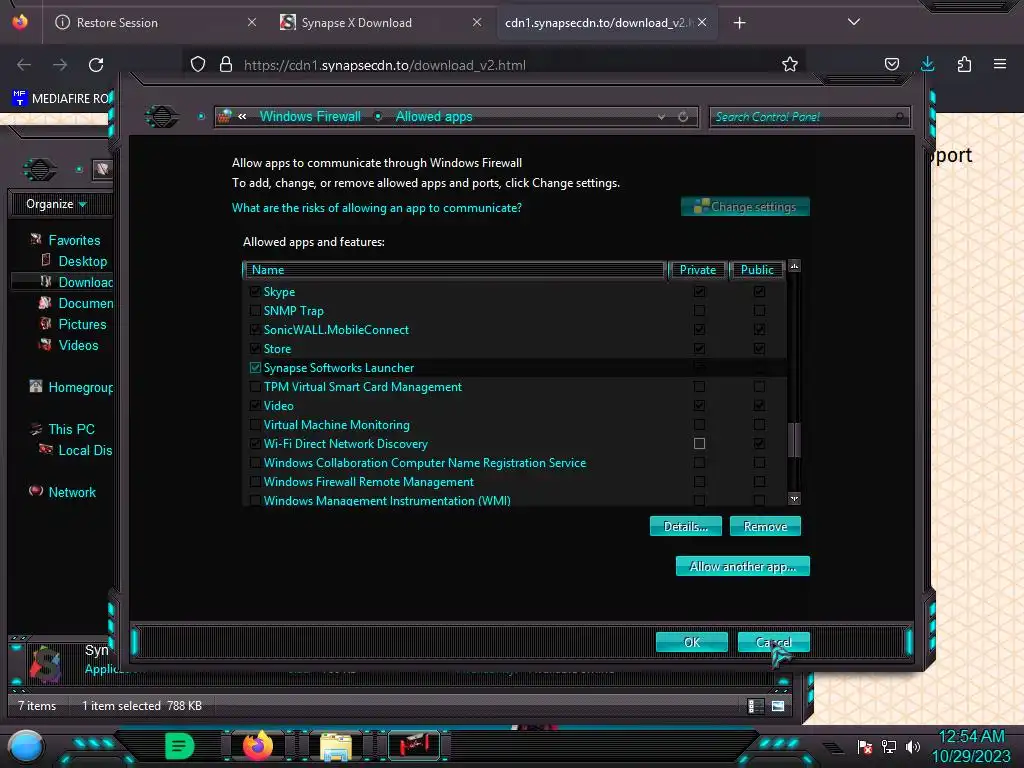Click the padlock site security icon
This screenshot has width=1024, height=768.
[x=226, y=64]
